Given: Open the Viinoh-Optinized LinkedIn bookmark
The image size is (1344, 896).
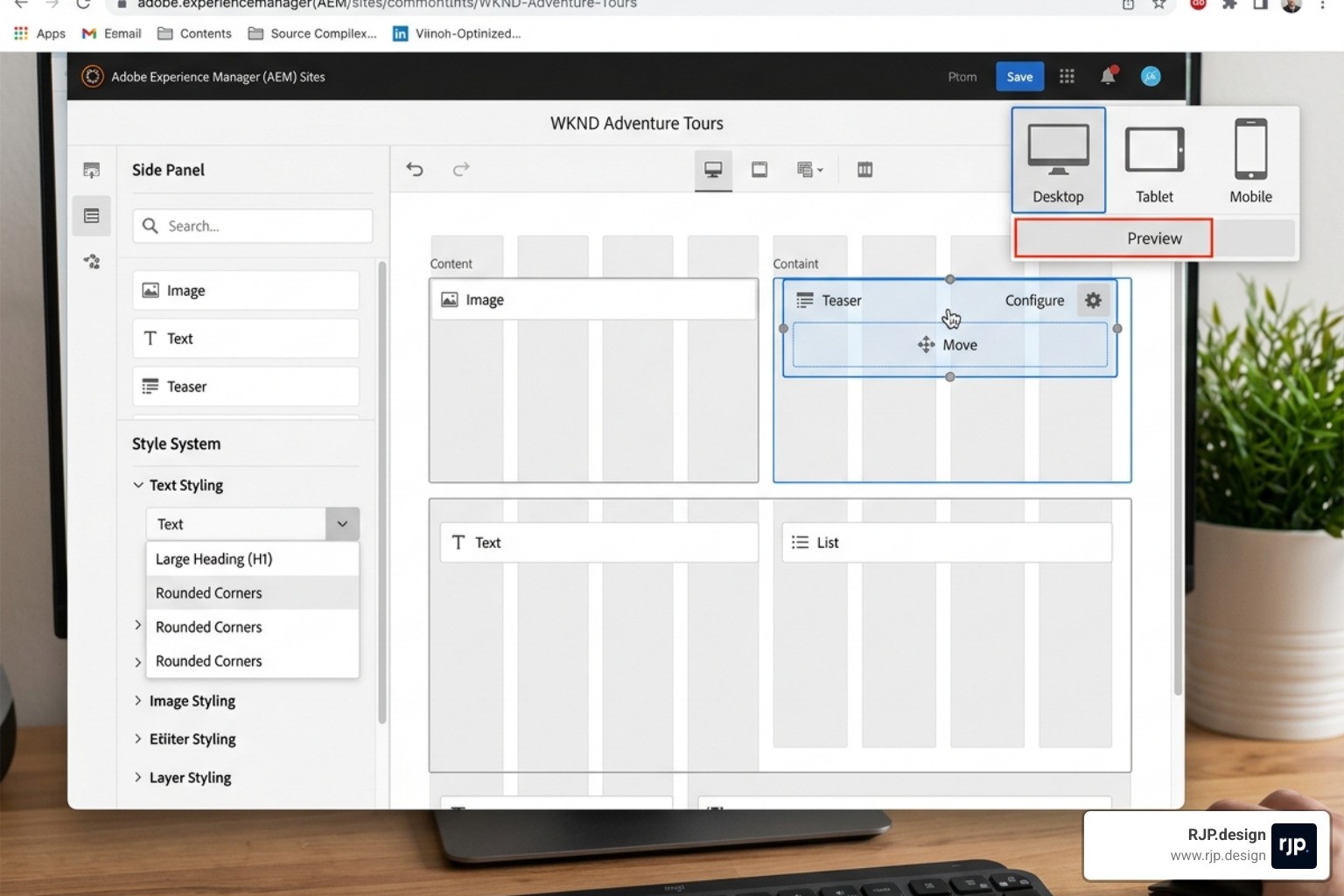Looking at the screenshot, I should click(x=457, y=33).
